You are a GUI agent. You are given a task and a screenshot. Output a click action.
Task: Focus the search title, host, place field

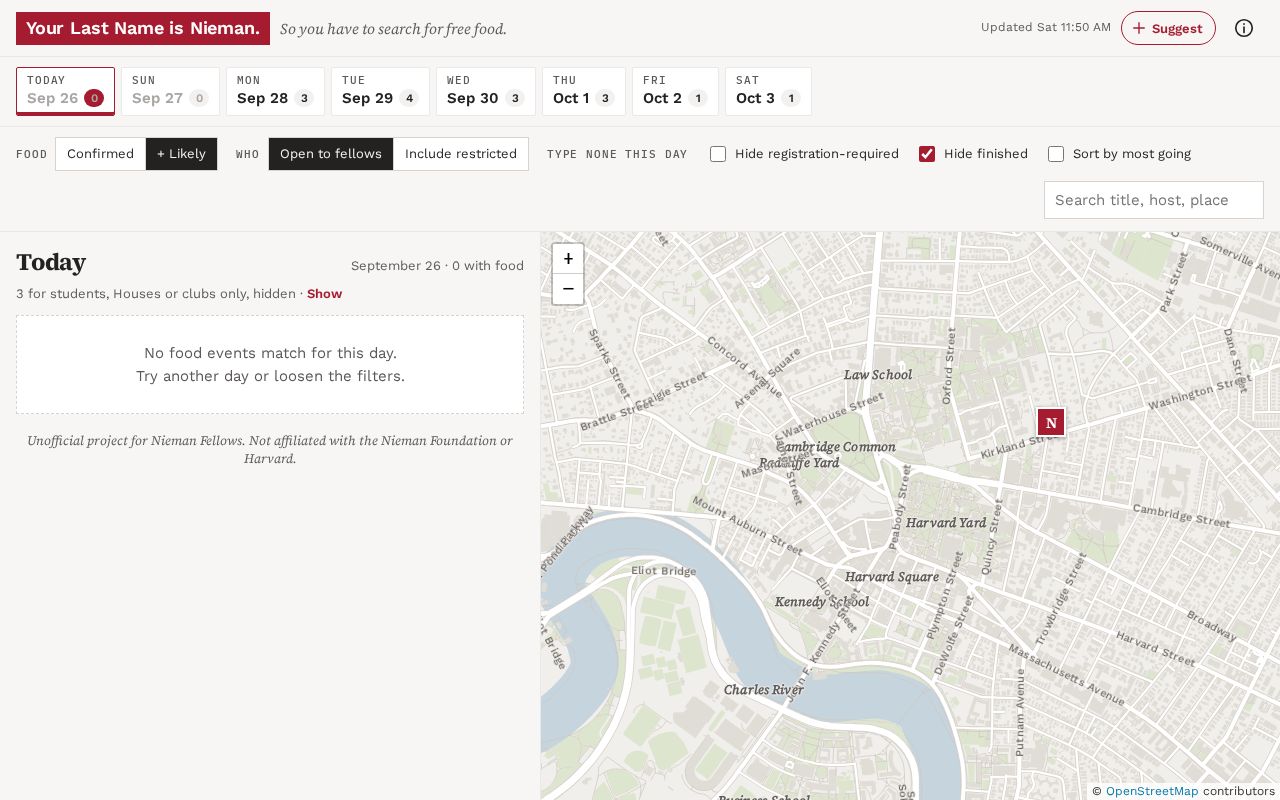point(1154,200)
